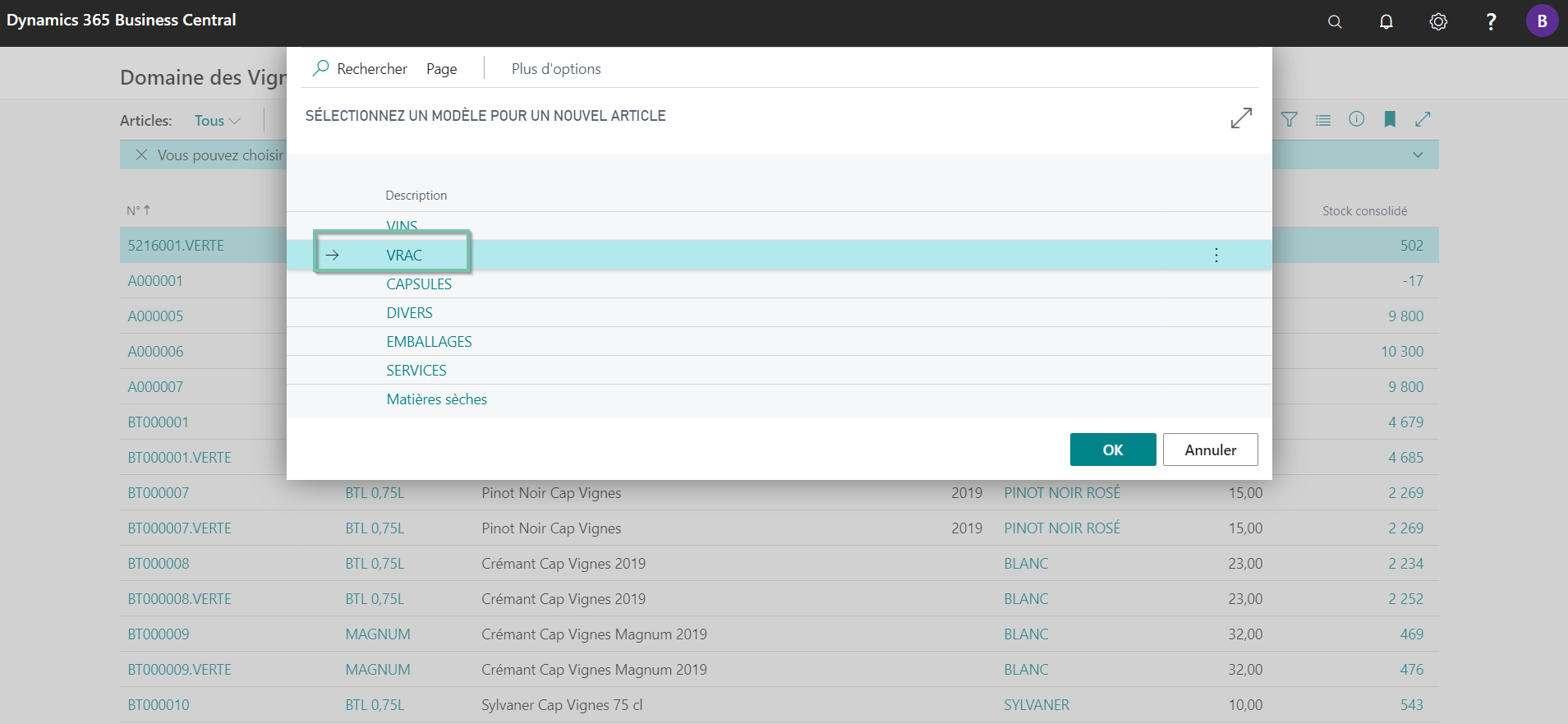Sort by the N° column header
The image size is (1568, 724).
tap(138, 210)
